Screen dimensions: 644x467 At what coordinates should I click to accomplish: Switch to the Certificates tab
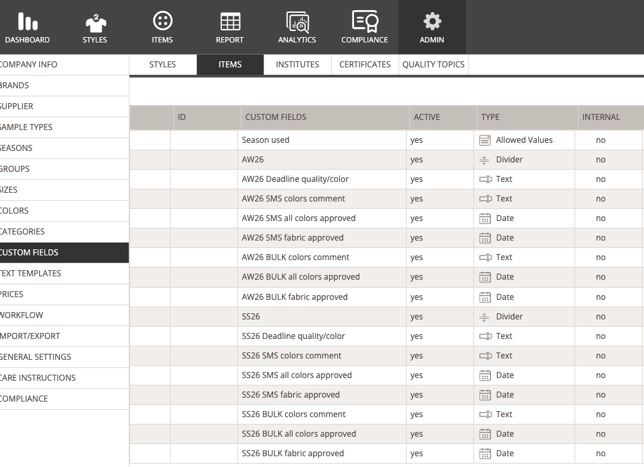[x=365, y=64]
